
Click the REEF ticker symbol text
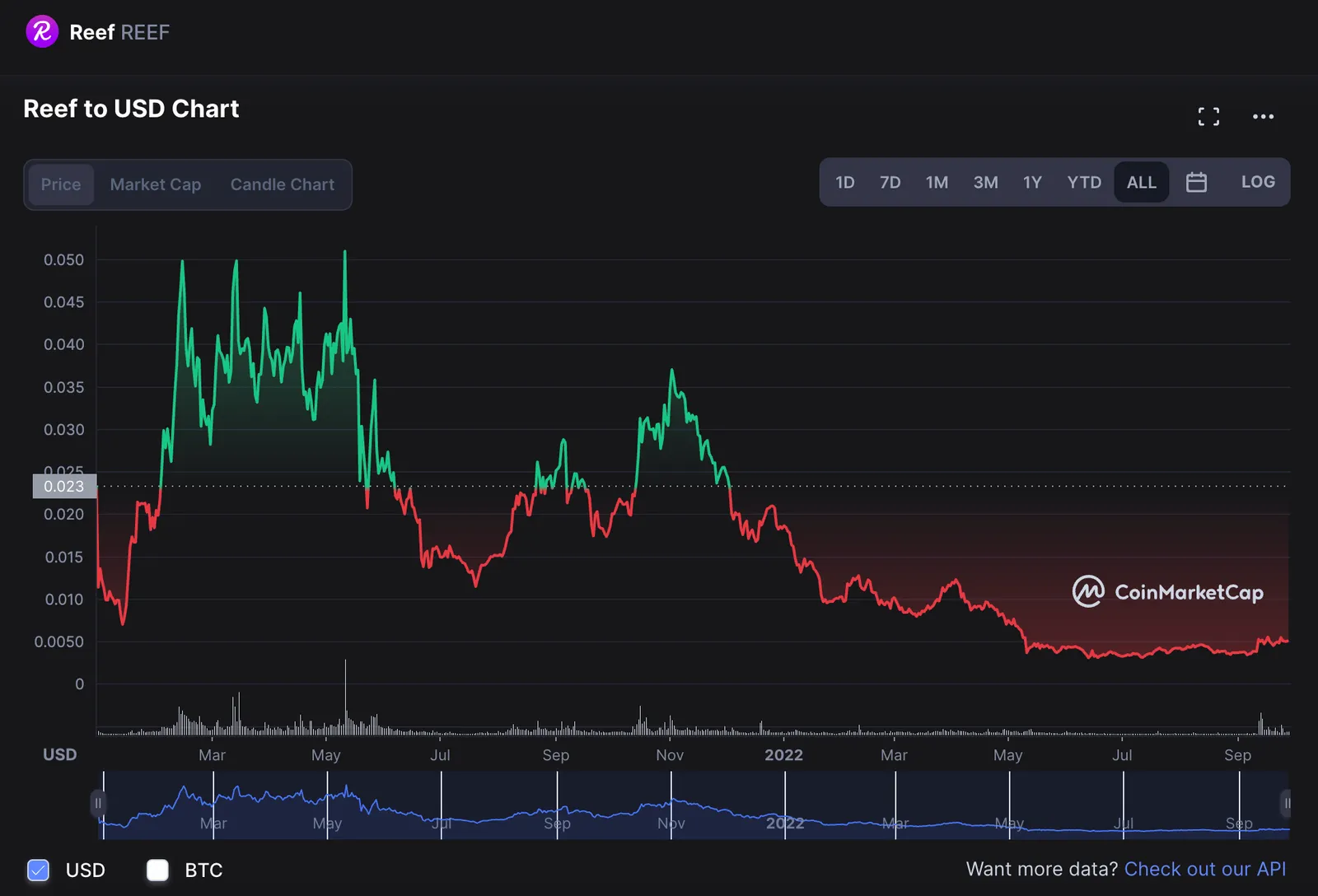(145, 32)
